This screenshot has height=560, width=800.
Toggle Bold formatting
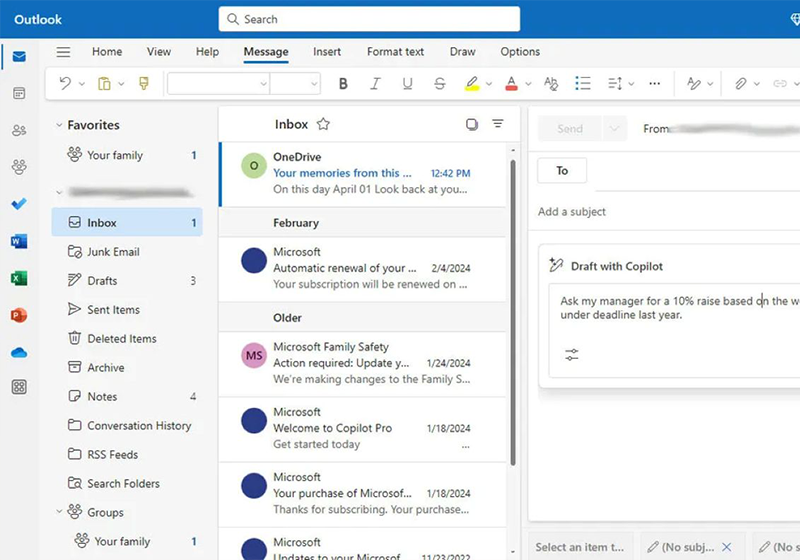point(343,84)
